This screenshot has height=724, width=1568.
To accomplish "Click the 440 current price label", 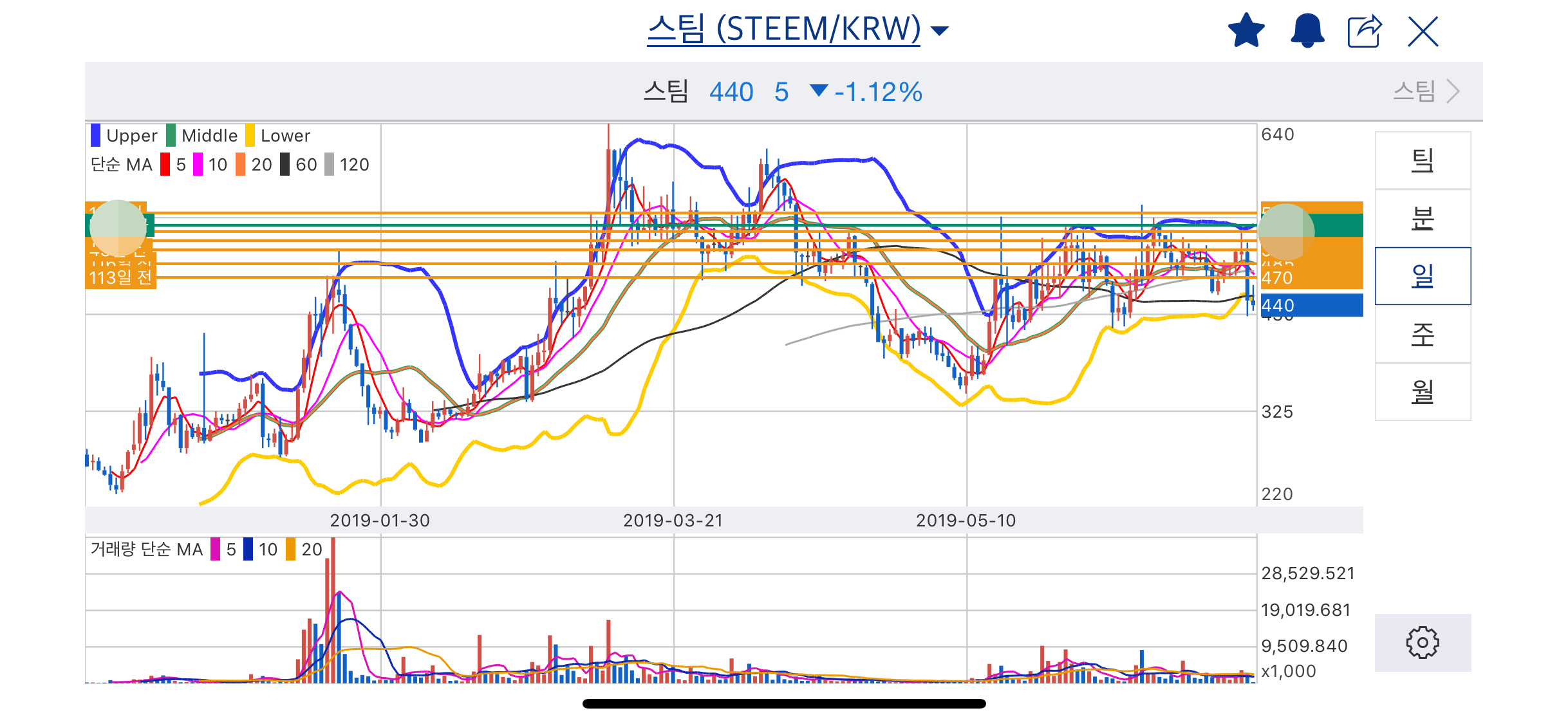I will click(1311, 305).
